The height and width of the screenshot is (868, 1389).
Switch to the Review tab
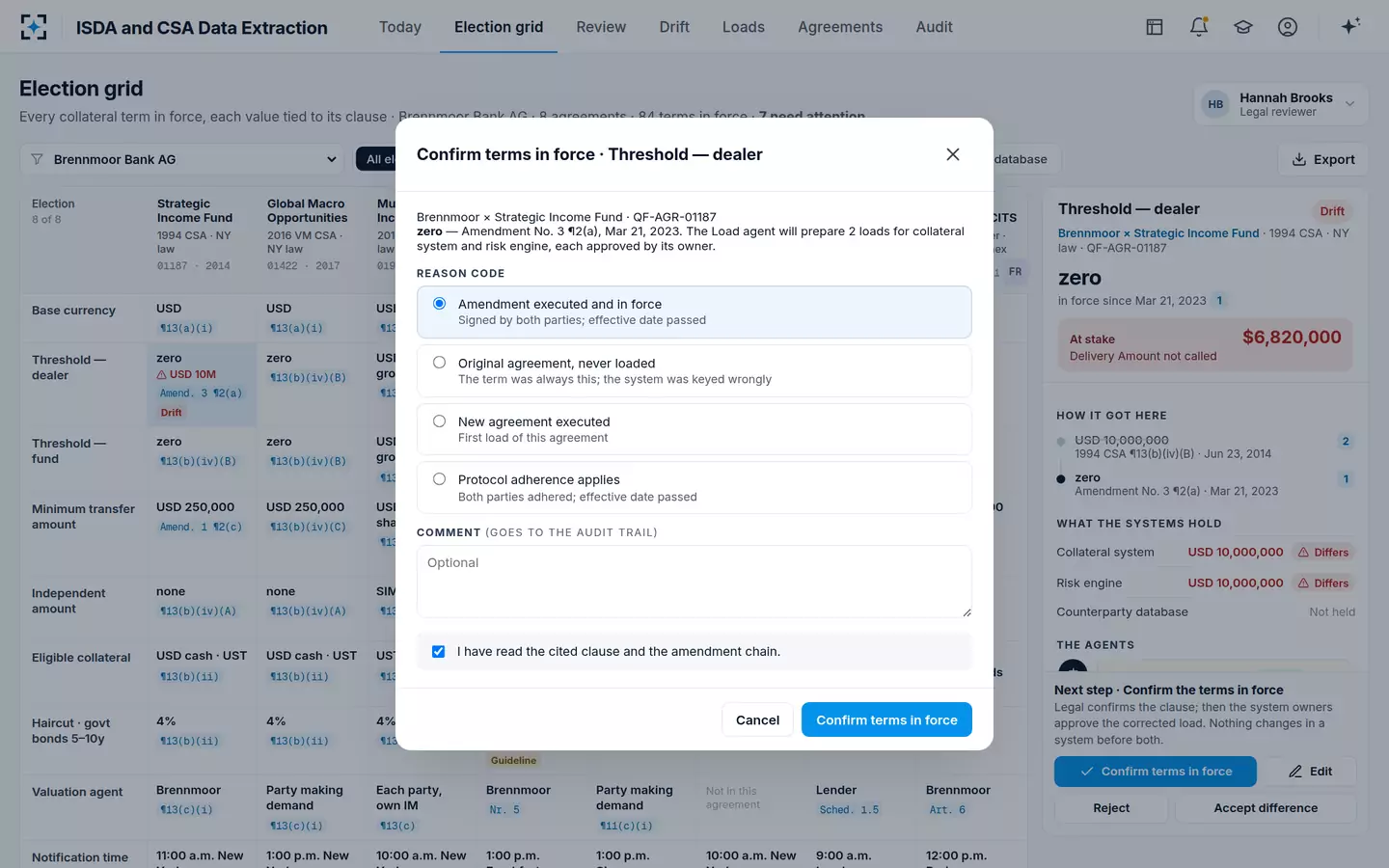(601, 27)
